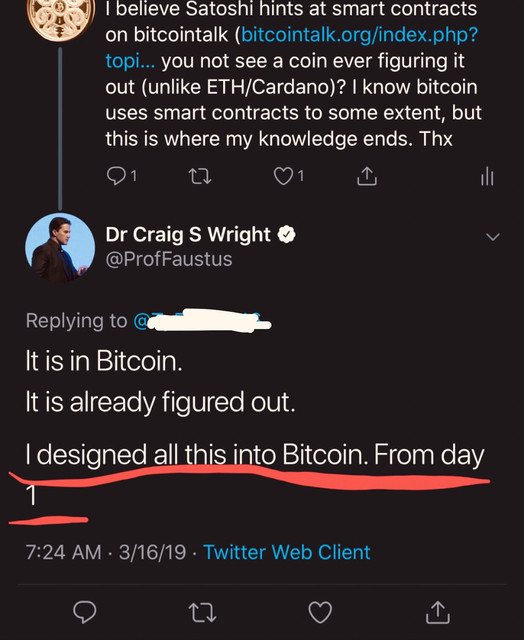
Task: Tap the 'I designed all this' tweet text
Action: (x=255, y=474)
